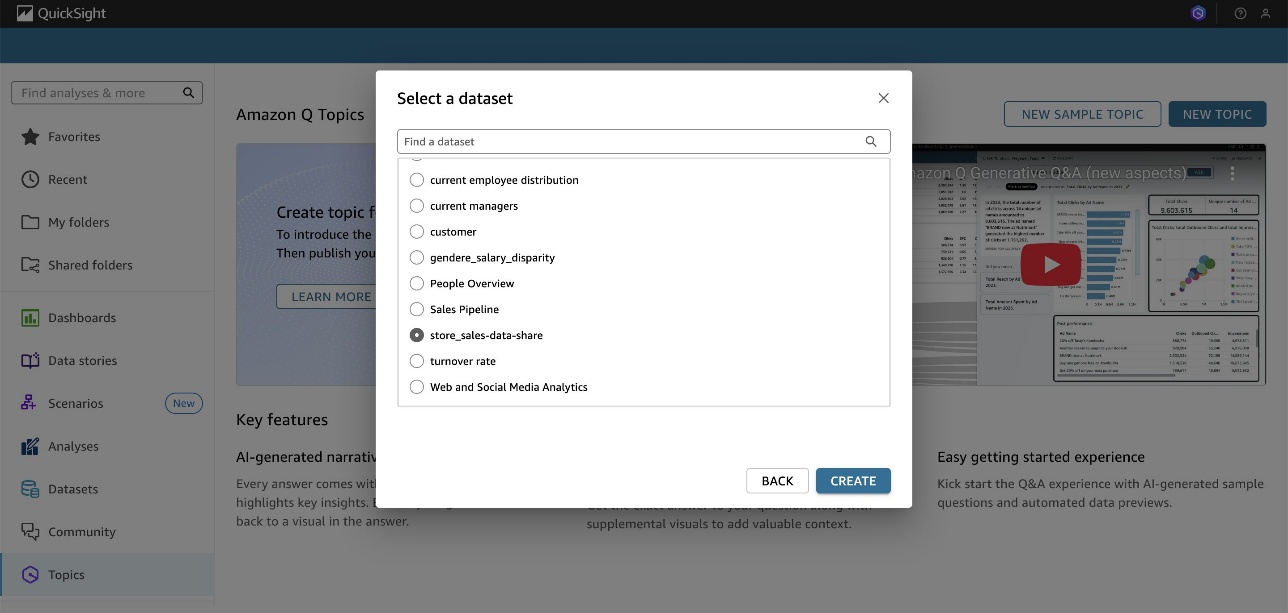
Task: Click the Key features heading
Action: pos(282,420)
